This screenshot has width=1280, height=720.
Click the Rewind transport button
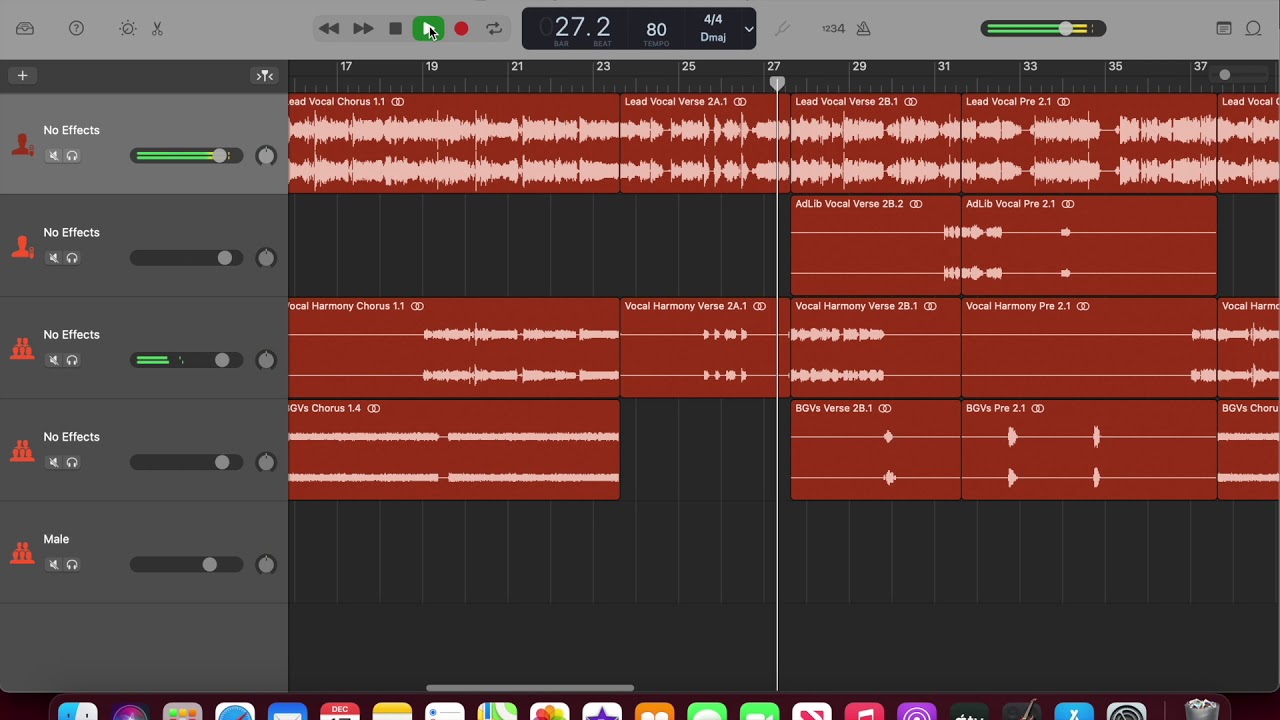pyautogui.click(x=329, y=29)
